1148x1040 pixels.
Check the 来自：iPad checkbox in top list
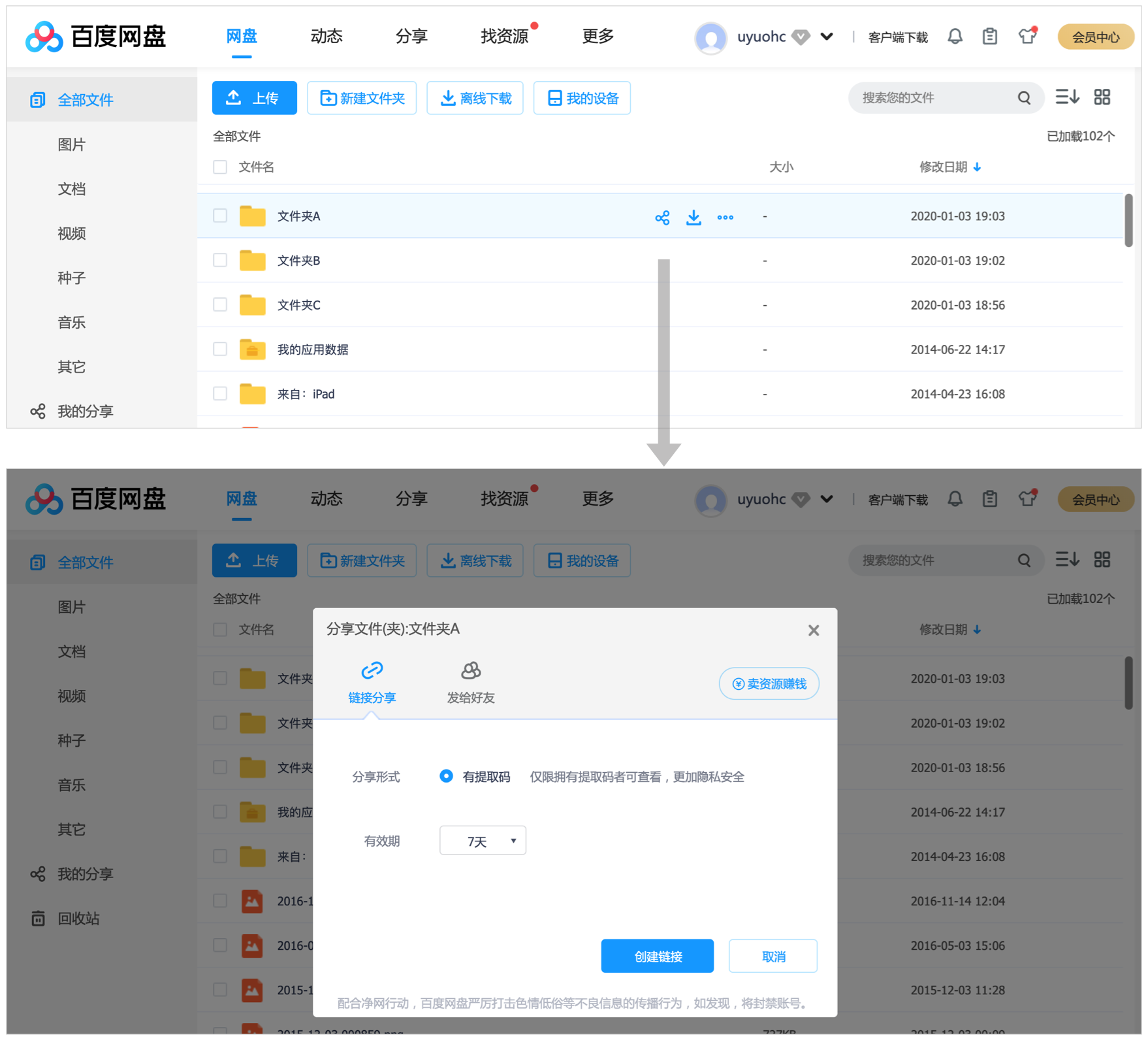(x=220, y=393)
